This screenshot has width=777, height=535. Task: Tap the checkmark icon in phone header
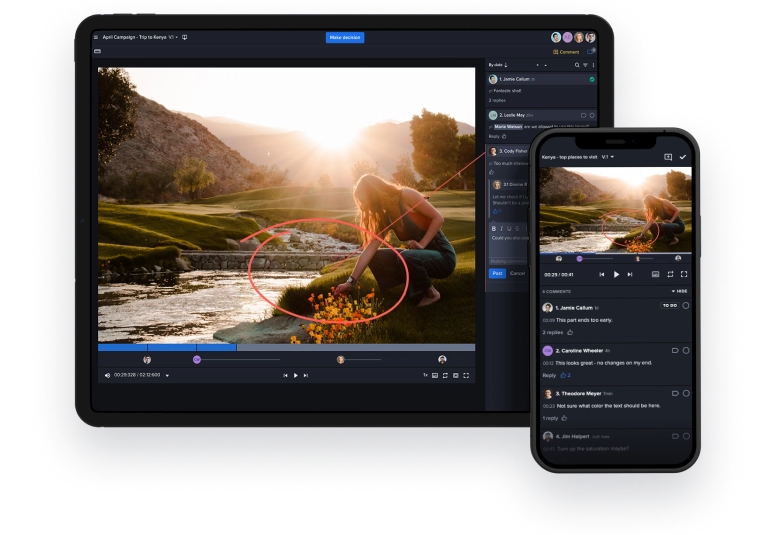point(683,157)
